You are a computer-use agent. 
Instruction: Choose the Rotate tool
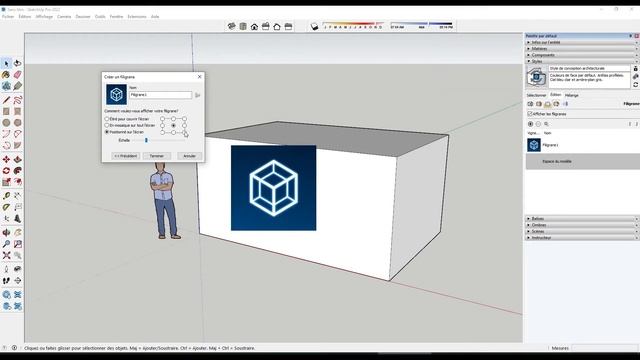6,171
